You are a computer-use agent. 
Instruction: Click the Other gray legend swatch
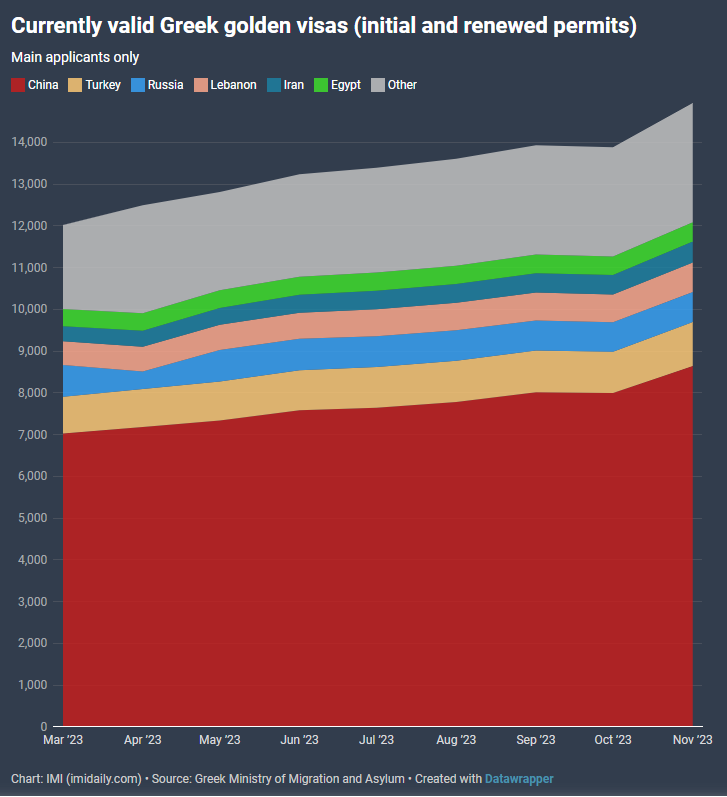pyautogui.click(x=378, y=85)
